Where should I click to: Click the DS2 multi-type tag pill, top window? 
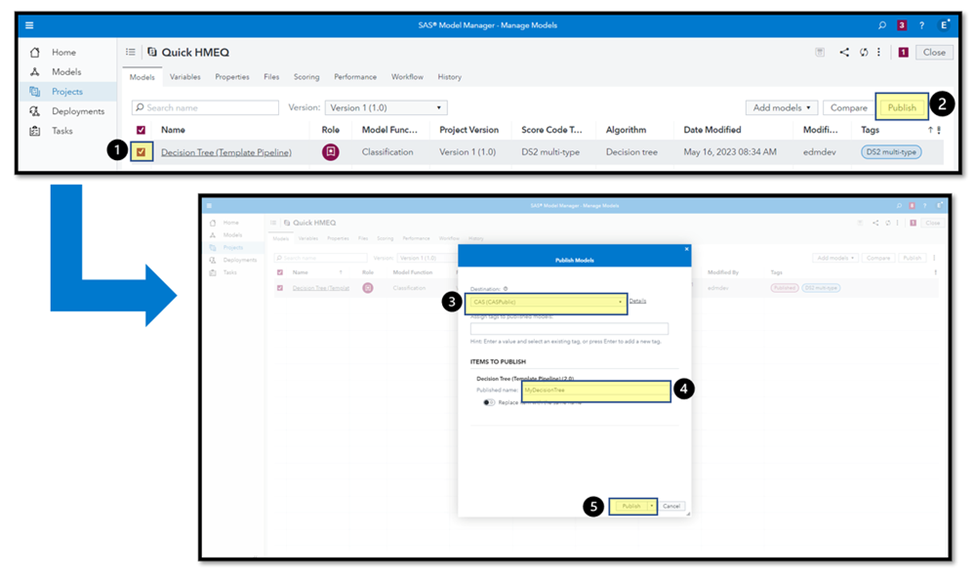click(x=891, y=152)
